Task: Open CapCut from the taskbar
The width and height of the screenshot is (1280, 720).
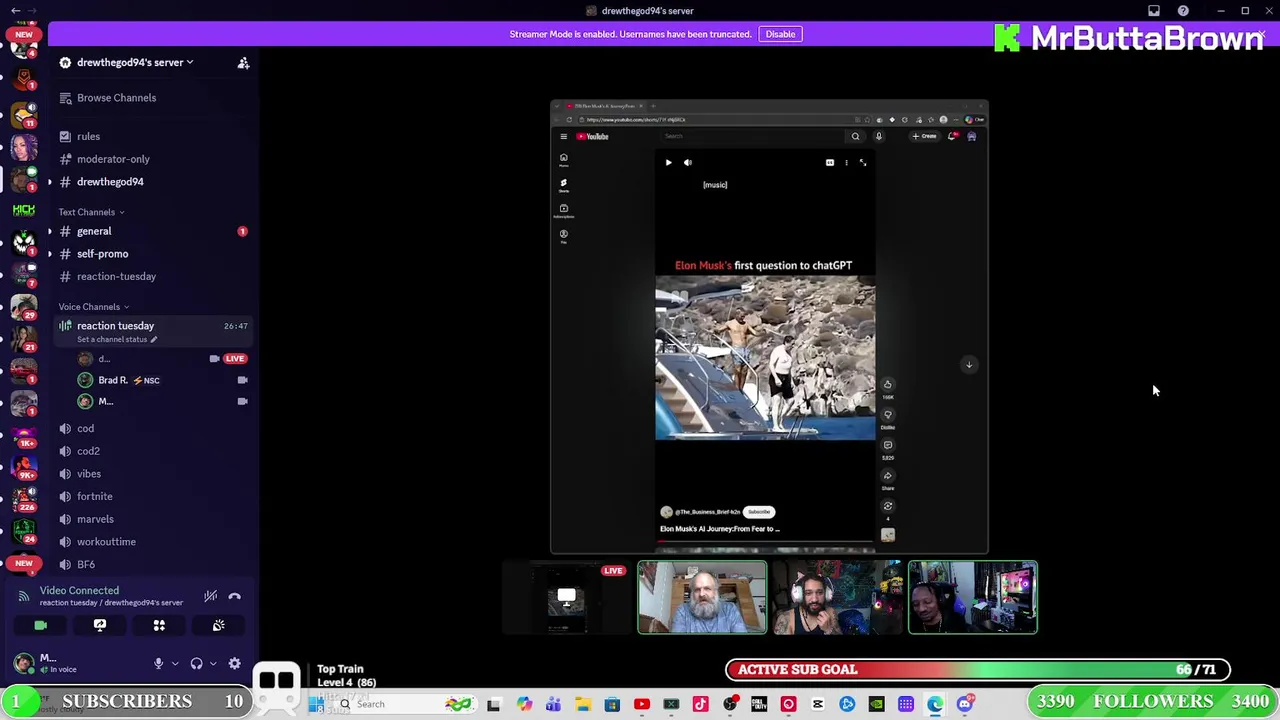Action: [818, 704]
